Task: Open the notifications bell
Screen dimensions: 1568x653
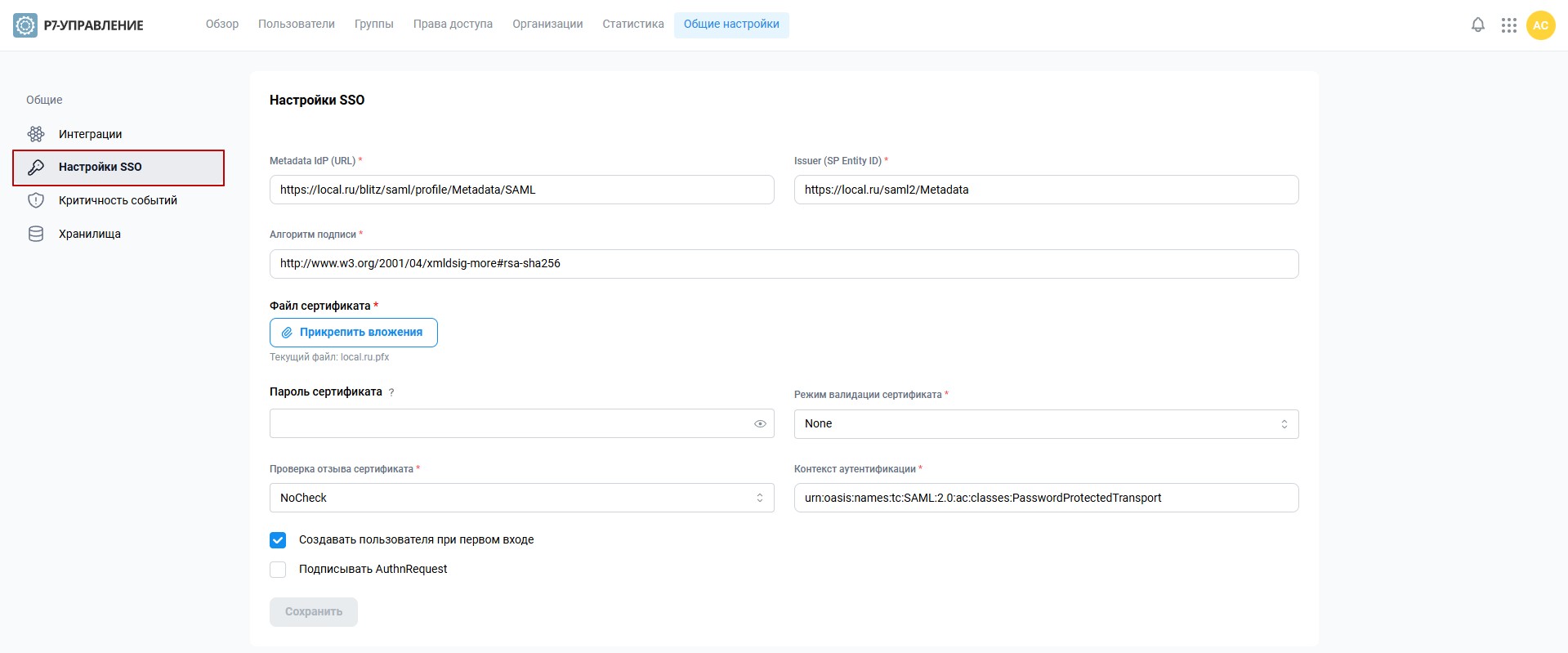Action: point(1477,25)
